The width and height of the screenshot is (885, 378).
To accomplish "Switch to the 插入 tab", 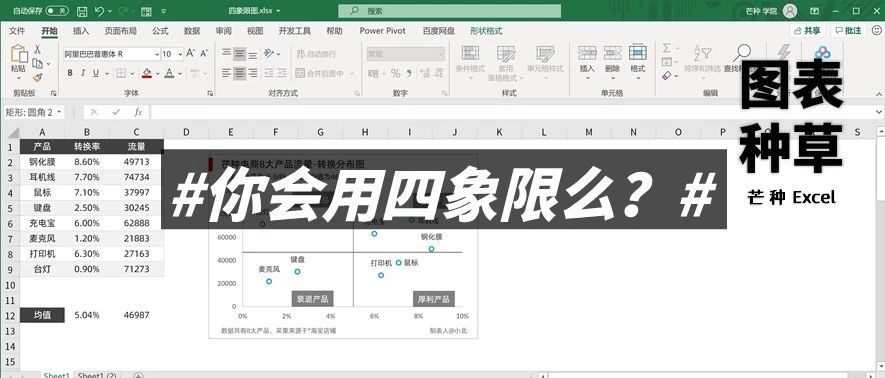I will tap(81, 31).
